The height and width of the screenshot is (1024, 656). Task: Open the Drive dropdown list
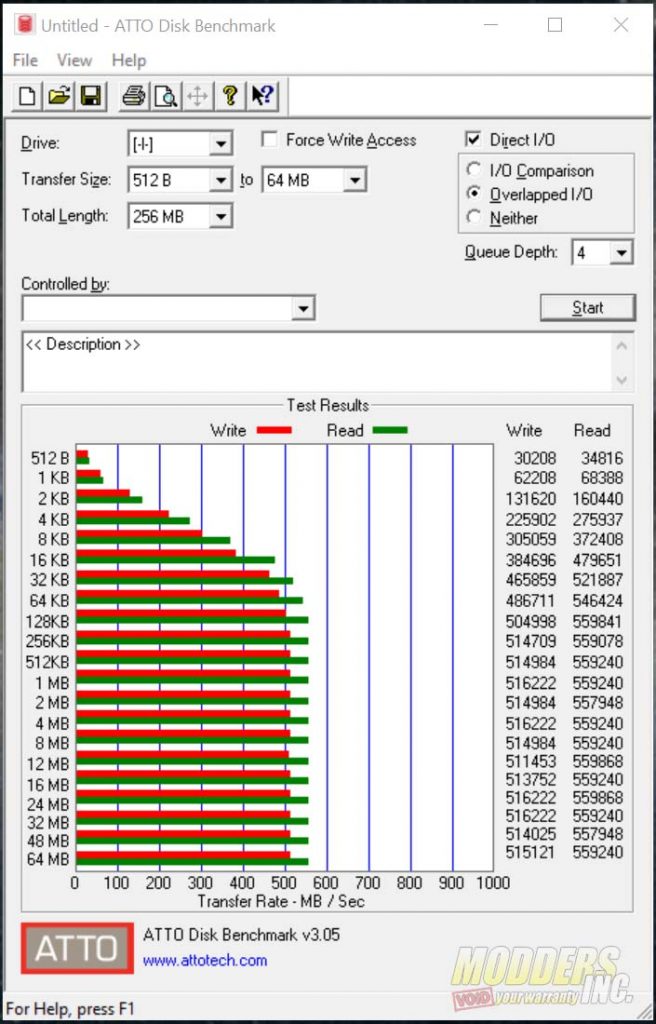220,144
